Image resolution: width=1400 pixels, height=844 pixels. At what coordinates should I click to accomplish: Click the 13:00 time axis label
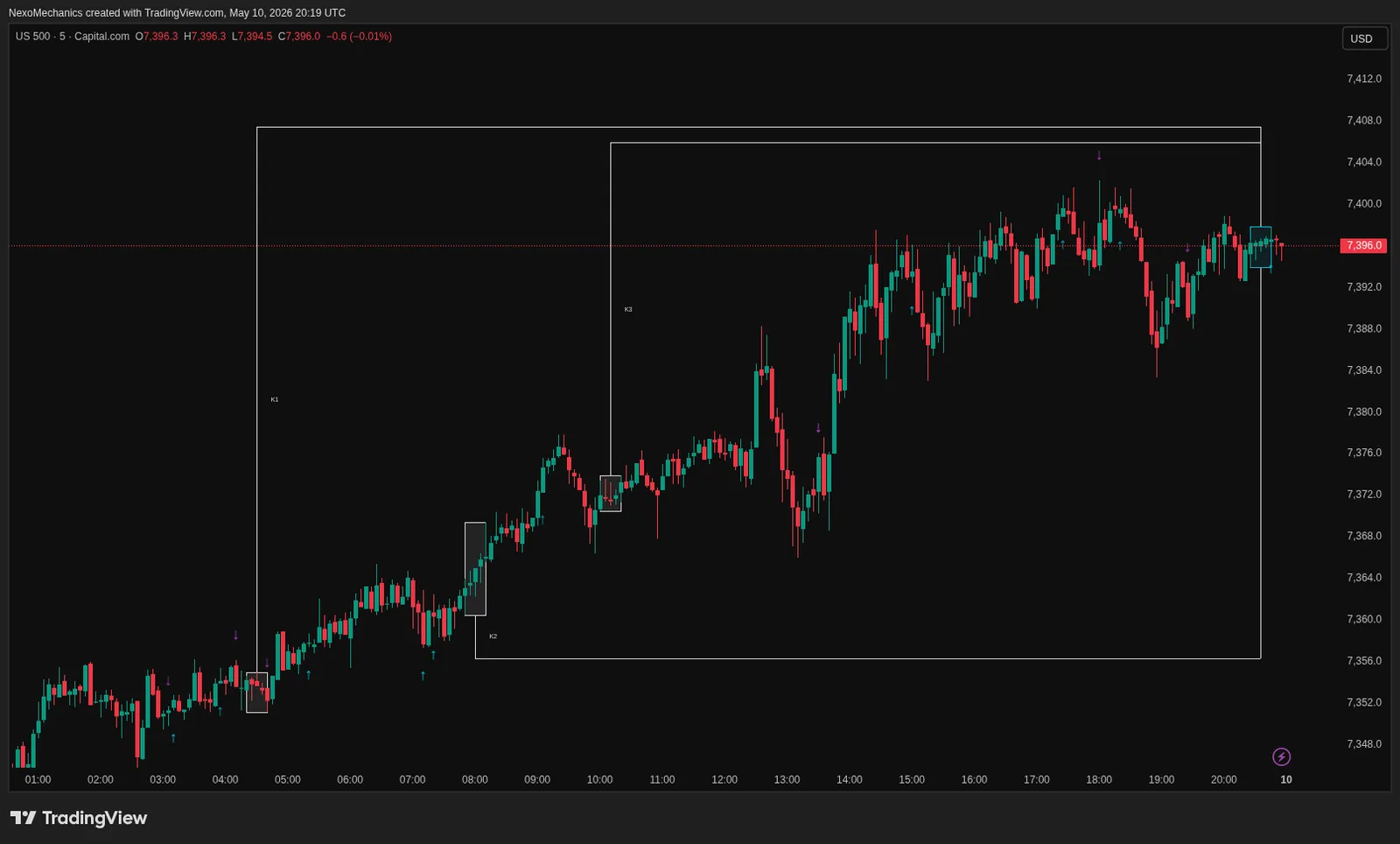(787, 780)
